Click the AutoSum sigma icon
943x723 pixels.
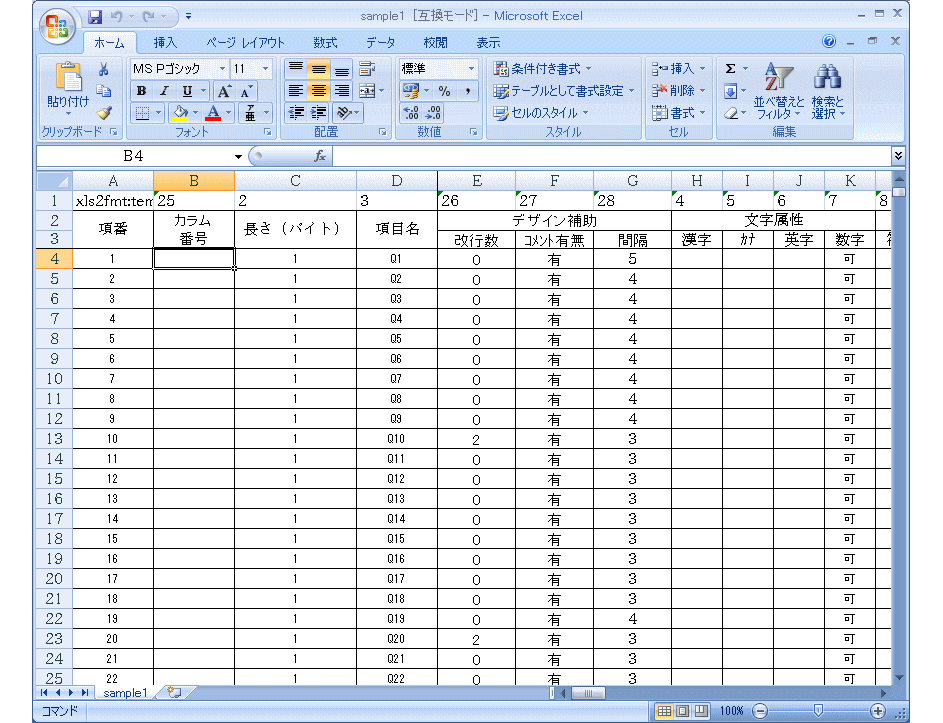click(x=730, y=69)
